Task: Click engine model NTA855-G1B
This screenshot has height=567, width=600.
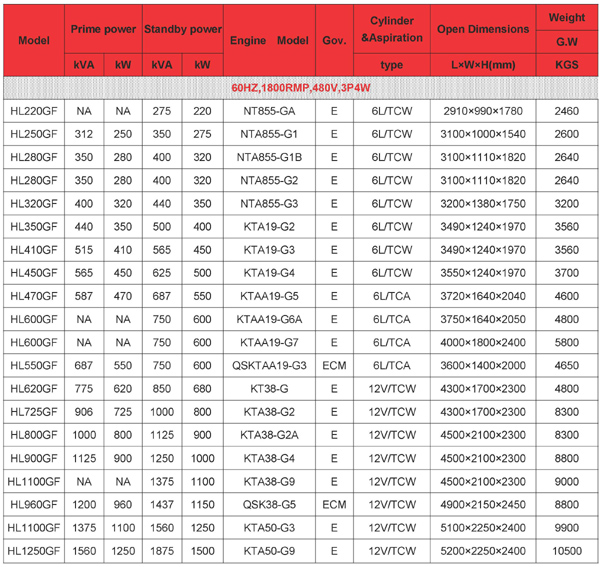Action: pos(269,157)
